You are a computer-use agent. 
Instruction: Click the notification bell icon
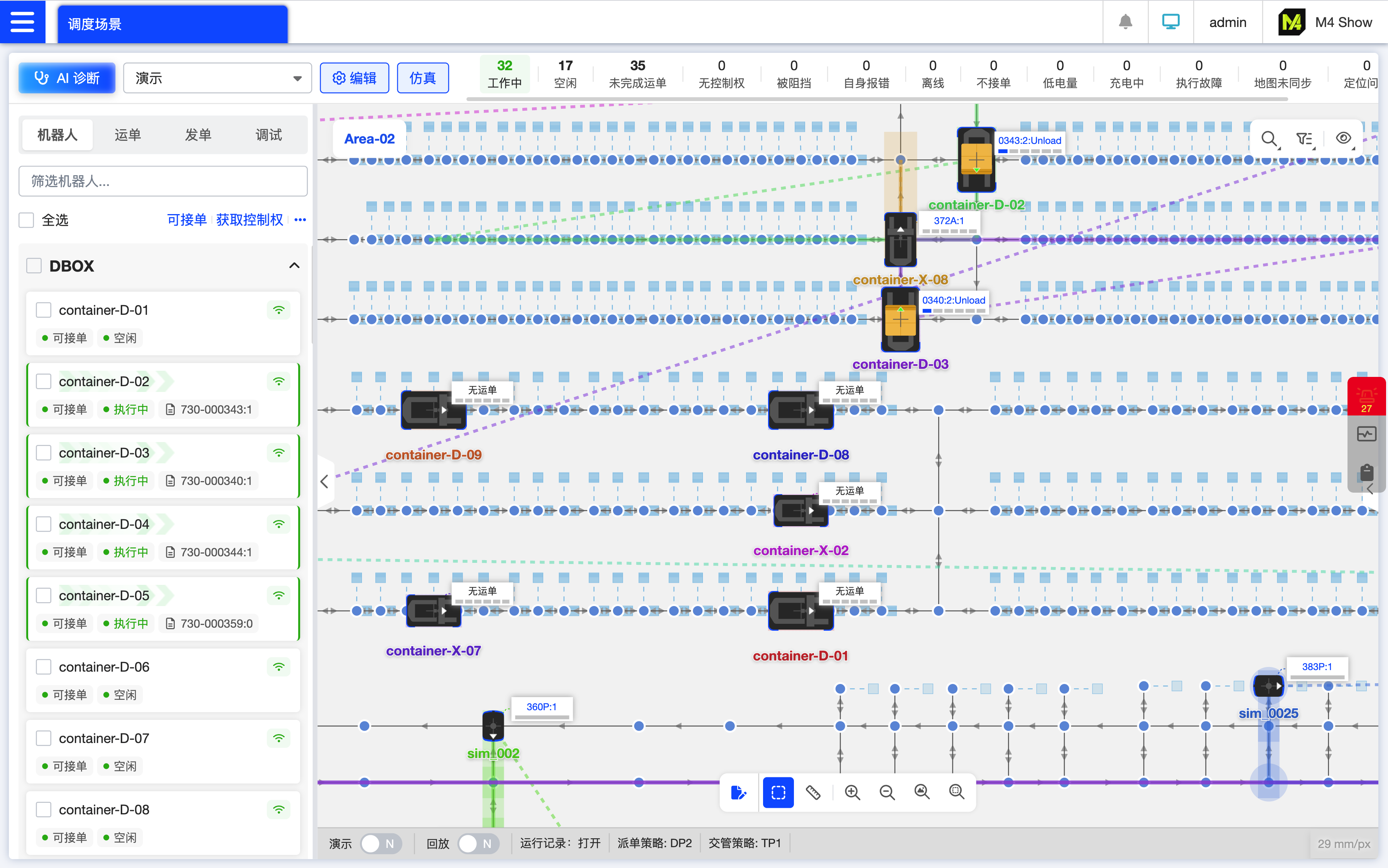tap(1125, 22)
